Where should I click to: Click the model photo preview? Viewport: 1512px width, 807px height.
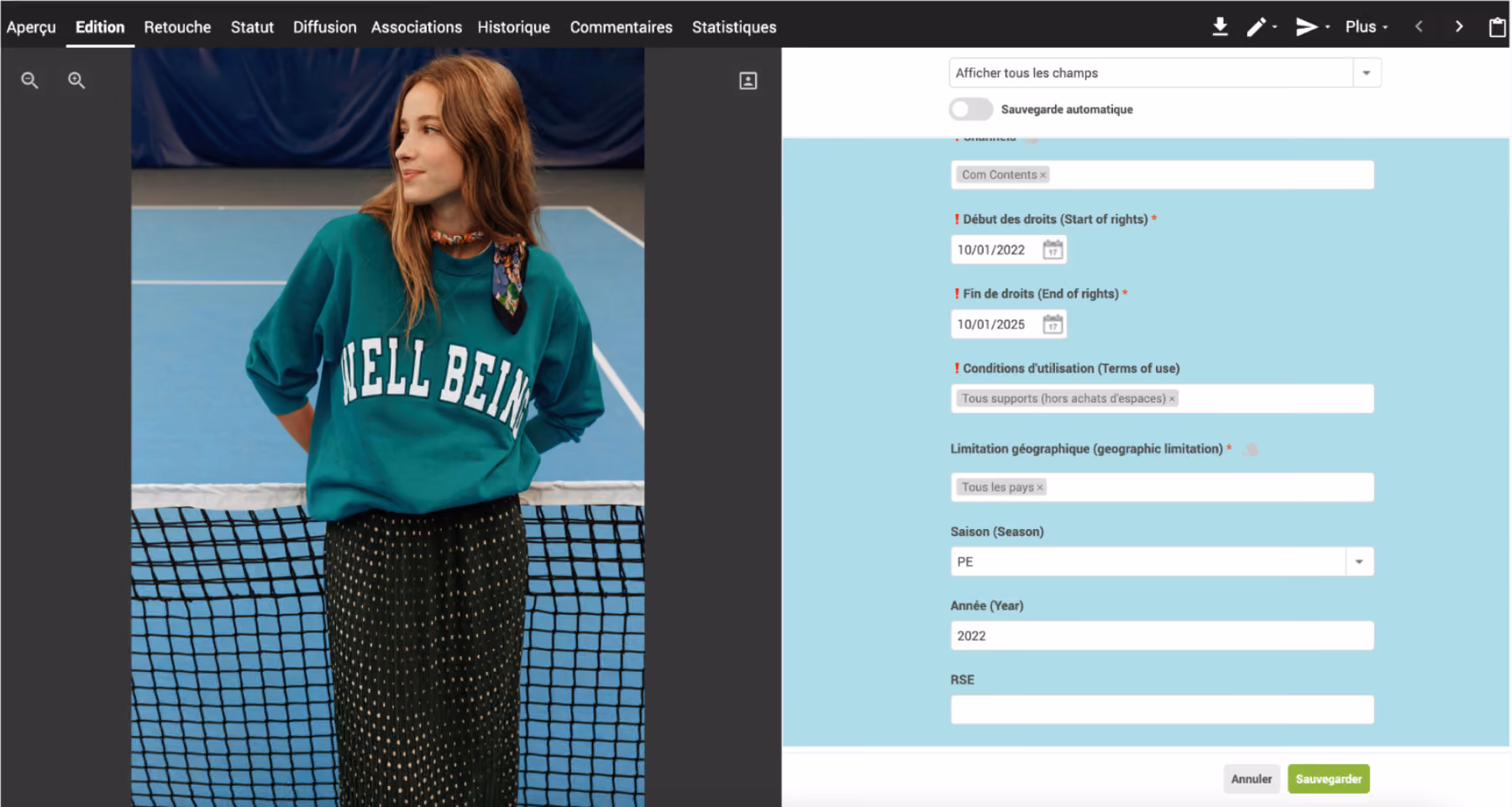387,427
